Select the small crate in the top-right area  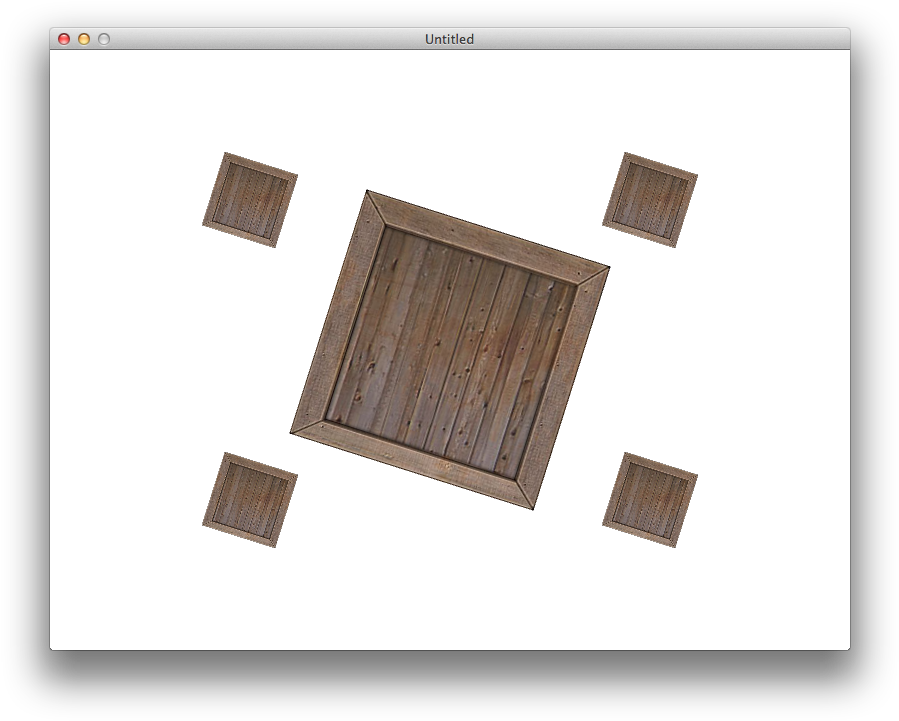point(649,199)
